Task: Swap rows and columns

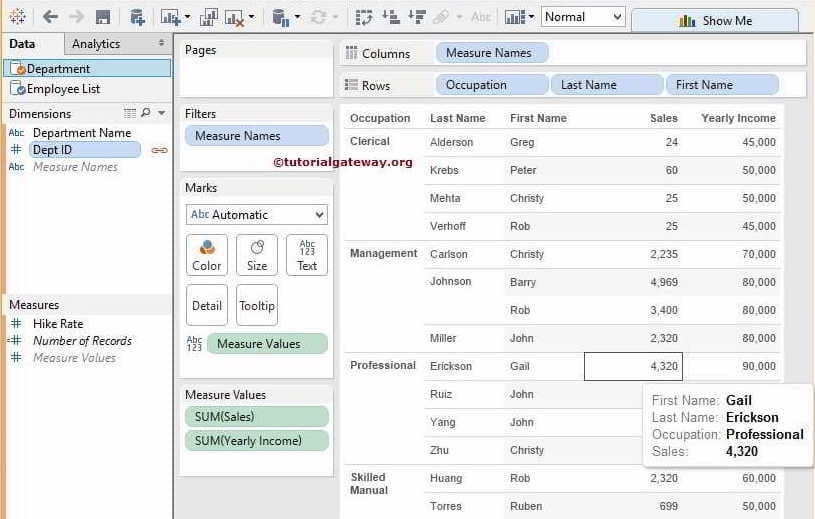Action: coord(364,17)
